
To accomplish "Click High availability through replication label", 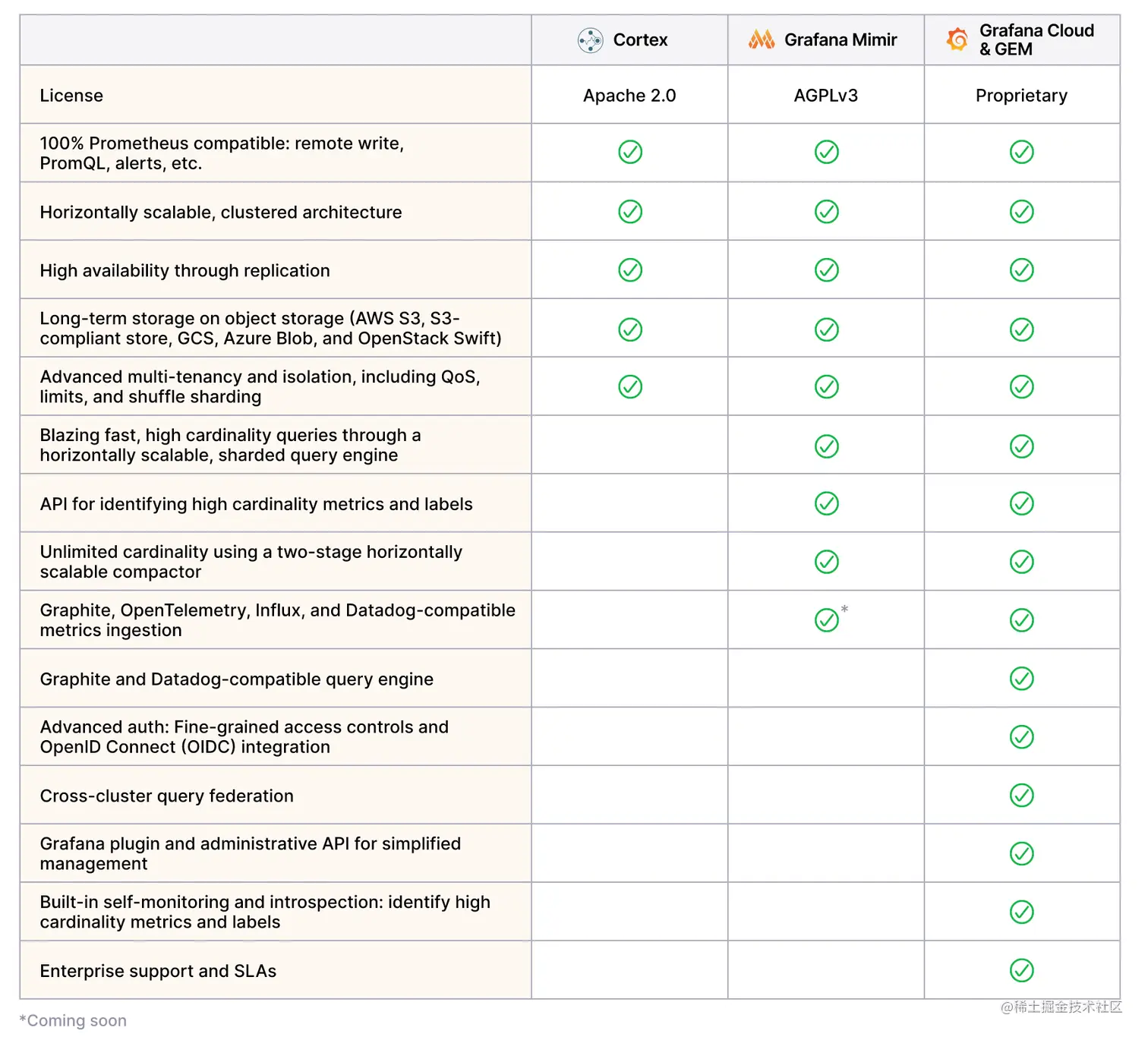I will click(x=184, y=271).
